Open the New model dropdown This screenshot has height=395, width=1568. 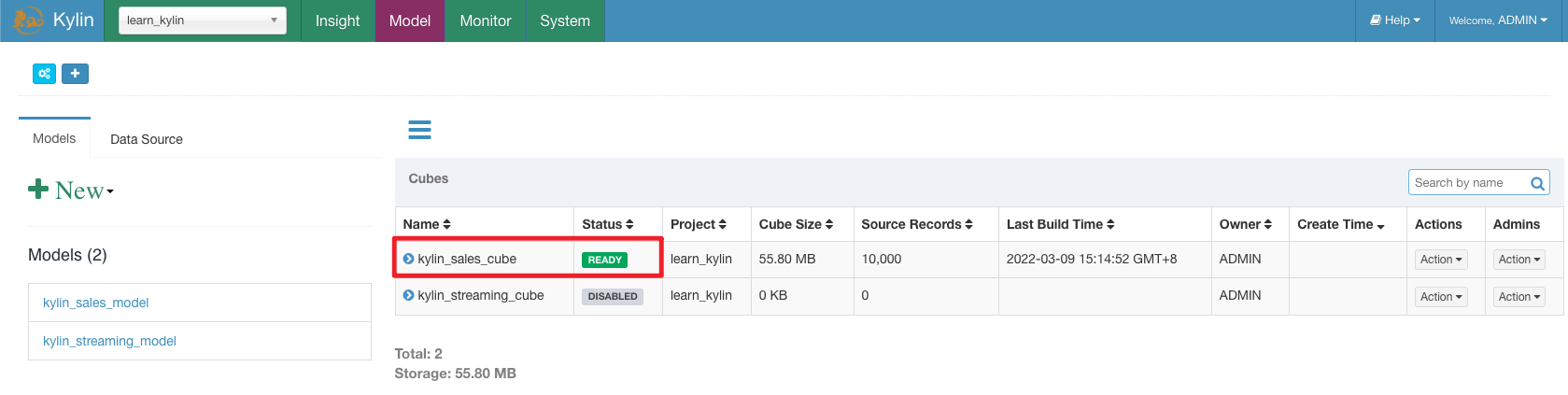point(72,190)
